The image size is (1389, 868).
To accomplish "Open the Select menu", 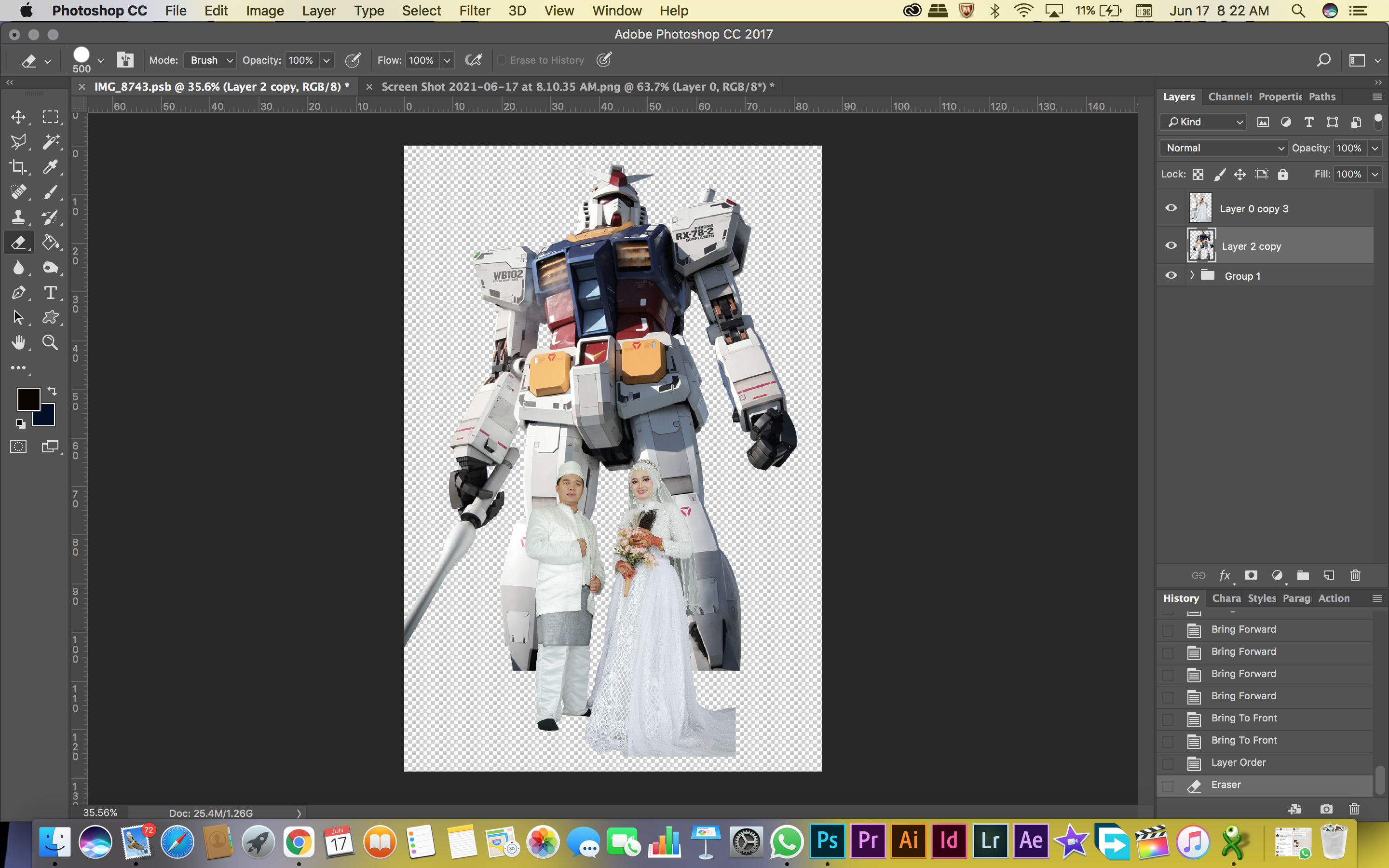I will [422, 11].
